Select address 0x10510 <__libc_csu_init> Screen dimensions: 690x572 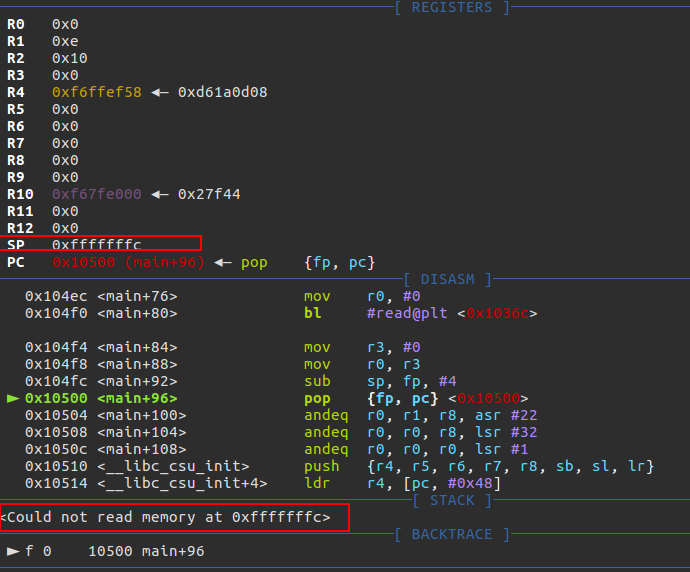[137, 466]
